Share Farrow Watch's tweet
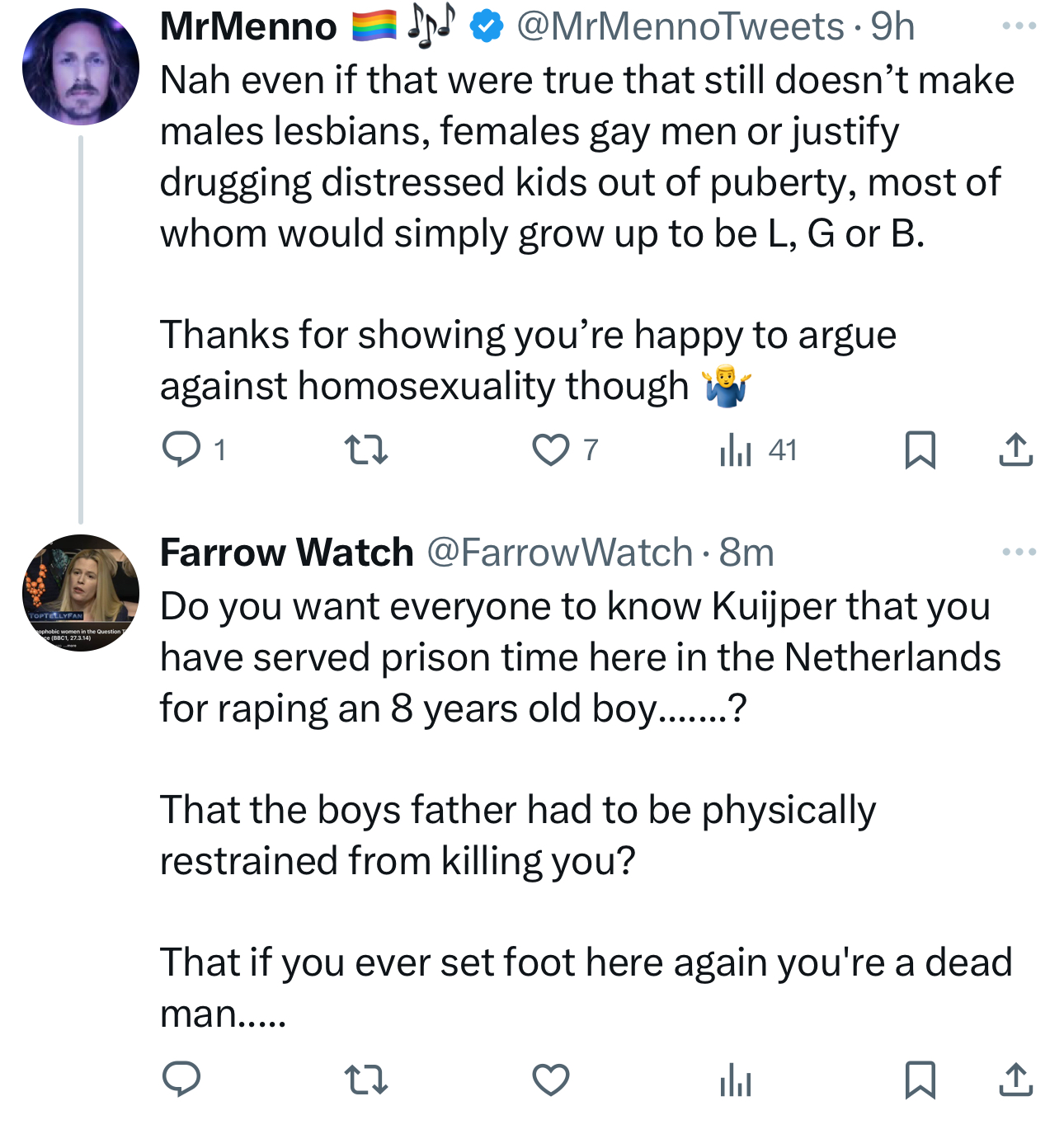The width and height of the screenshot is (1064, 1134). [x=1015, y=1080]
